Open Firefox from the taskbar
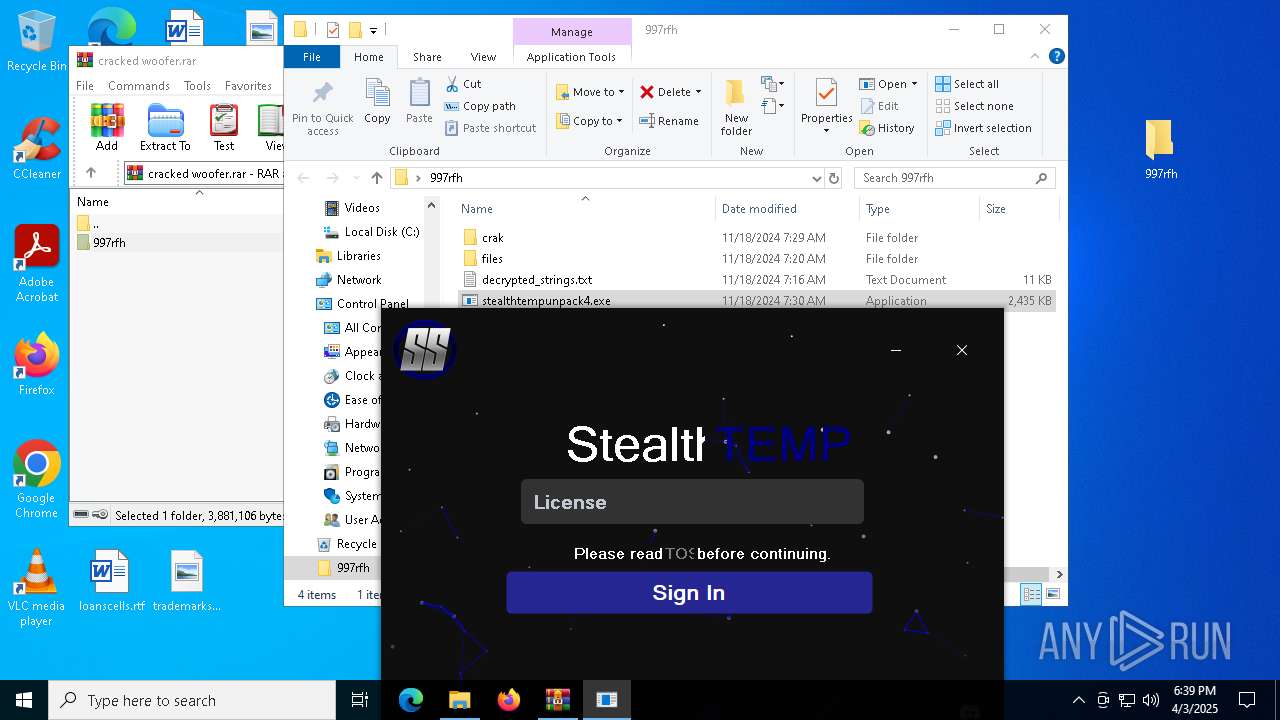Screen dimensions: 1280x720 (x=509, y=700)
